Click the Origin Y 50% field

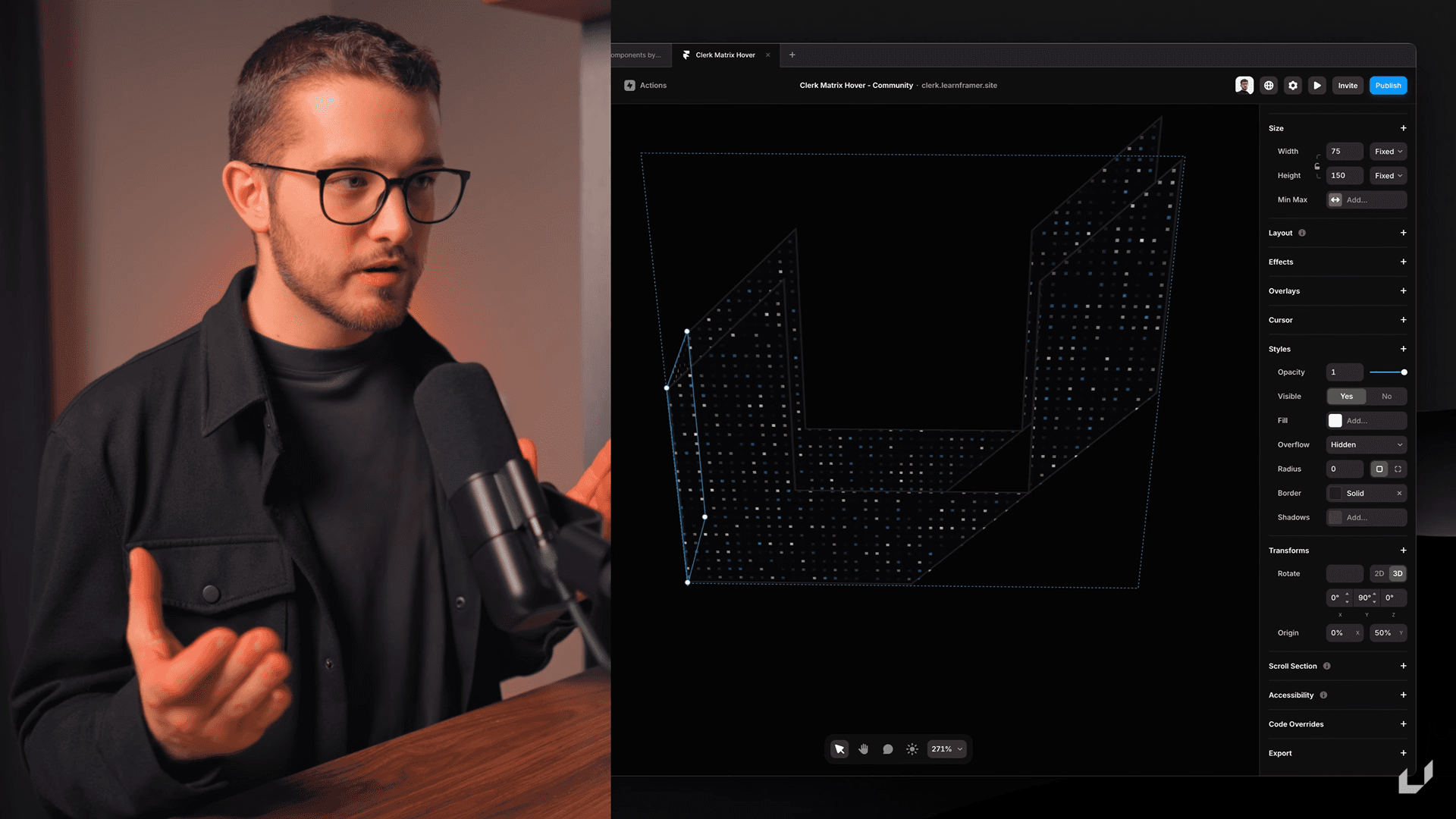pos(1388,633)
